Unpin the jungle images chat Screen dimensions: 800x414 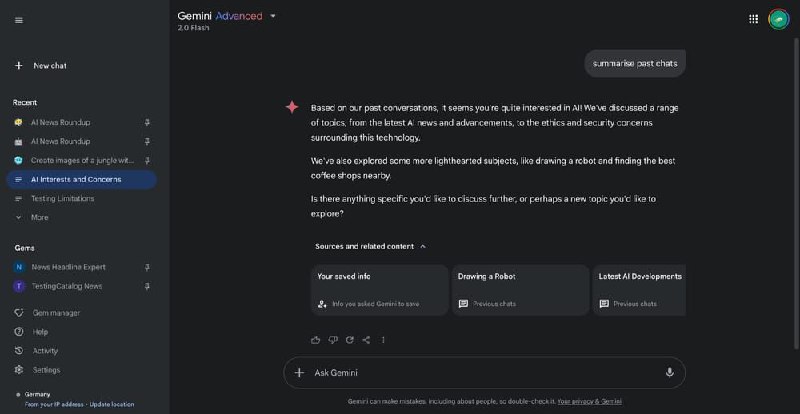pyautogui.click(x=147, y=160)
